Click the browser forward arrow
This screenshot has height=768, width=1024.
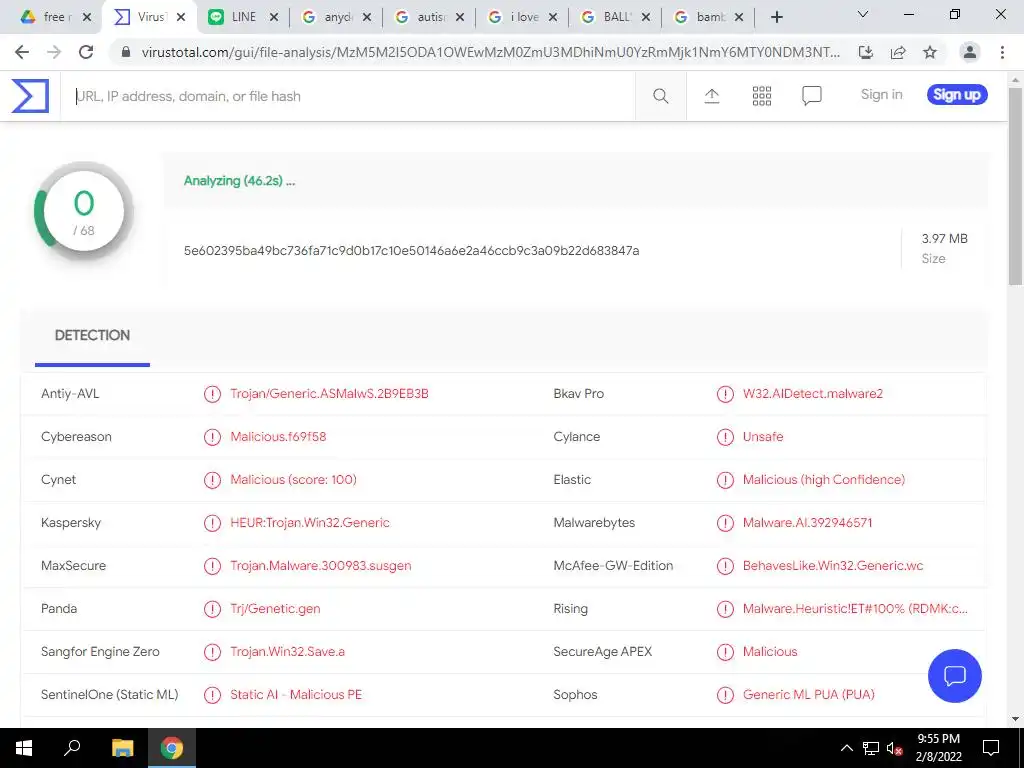coord(54,52)
